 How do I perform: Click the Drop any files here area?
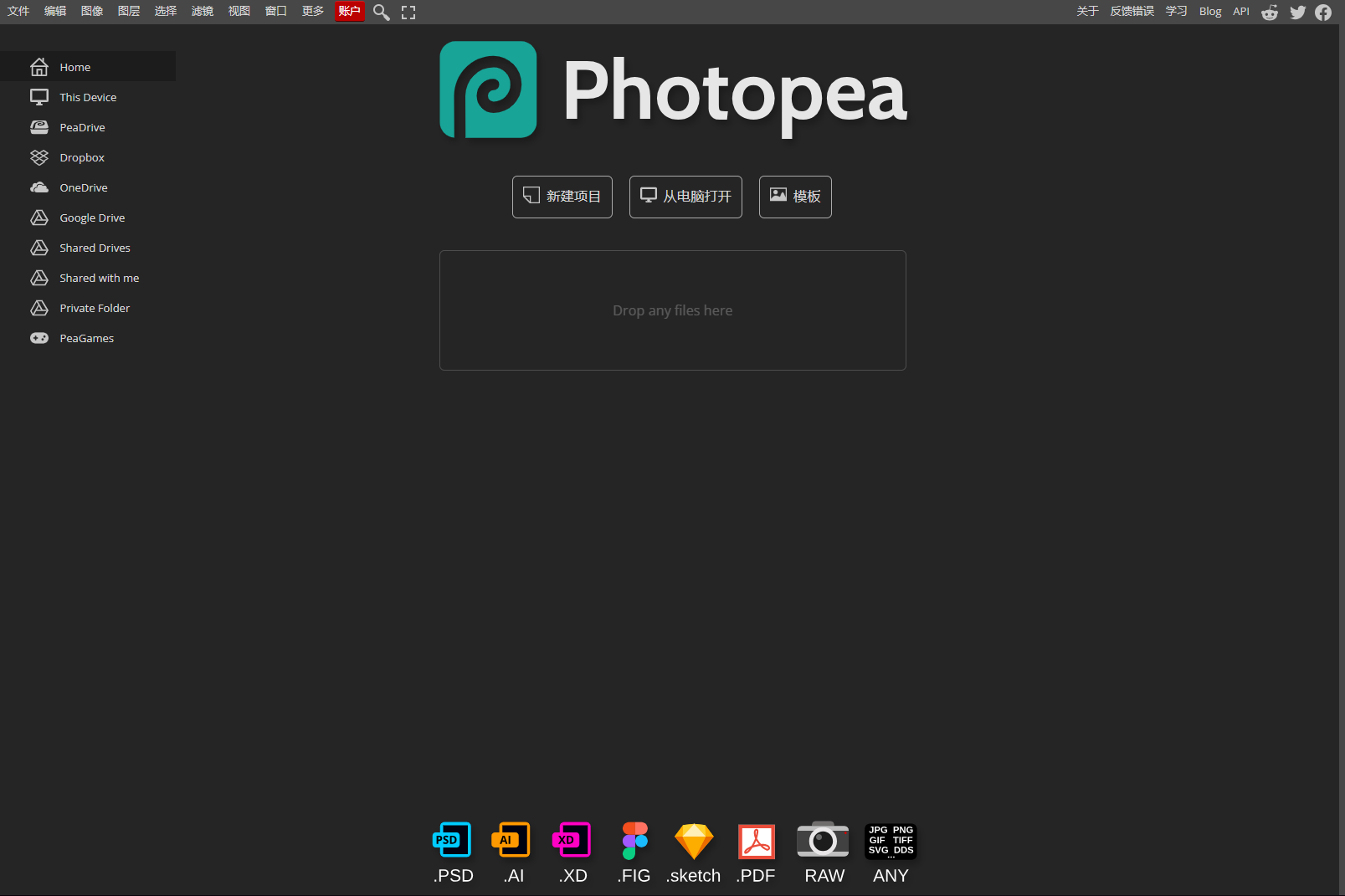pos(673,310)
